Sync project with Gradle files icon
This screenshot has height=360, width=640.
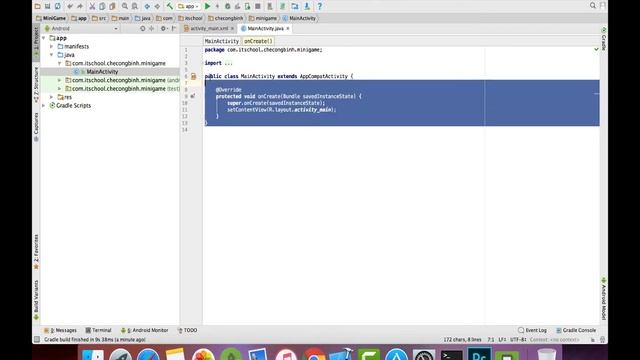(x=282, y=6)
